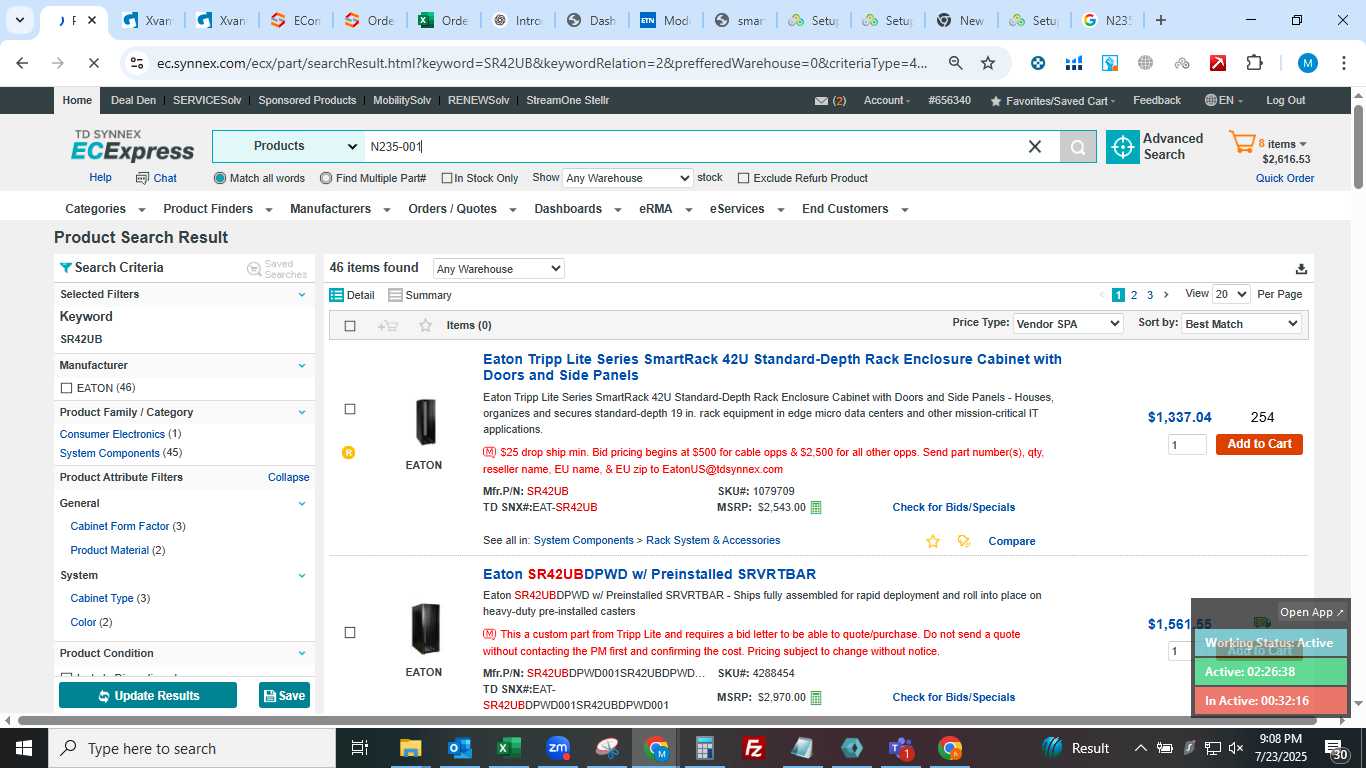Click mail envelope notifications icon
This screenshot has height=768, width=1366.
[x=821, y=101]
